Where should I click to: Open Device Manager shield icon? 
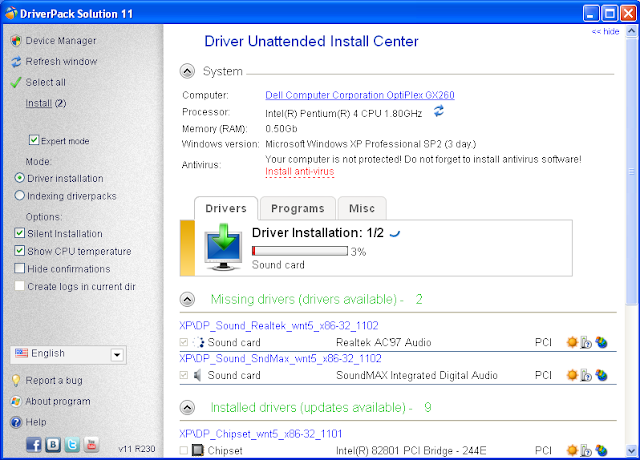click(x=16, y=40)
